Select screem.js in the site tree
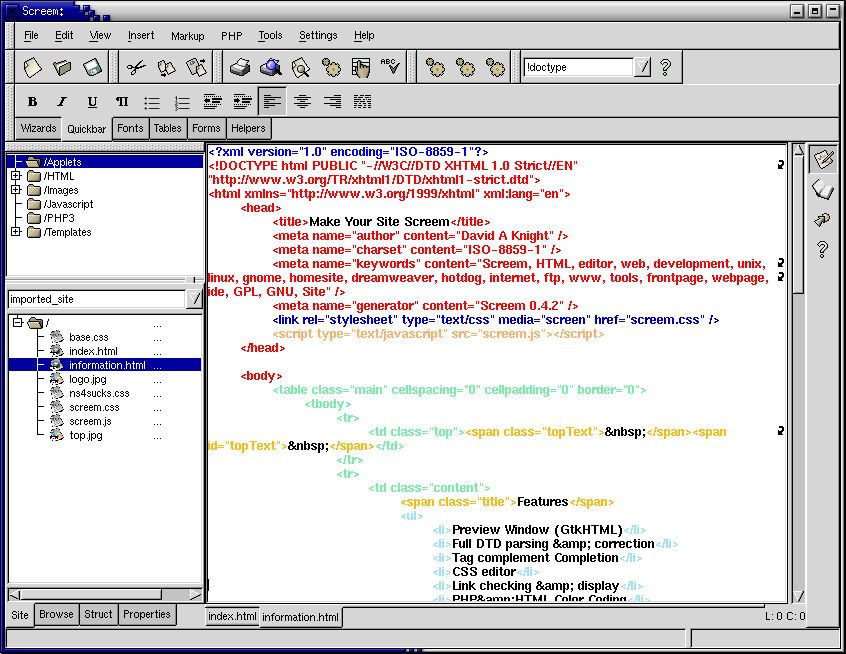 pyautogui.click(x=90, y=421)
